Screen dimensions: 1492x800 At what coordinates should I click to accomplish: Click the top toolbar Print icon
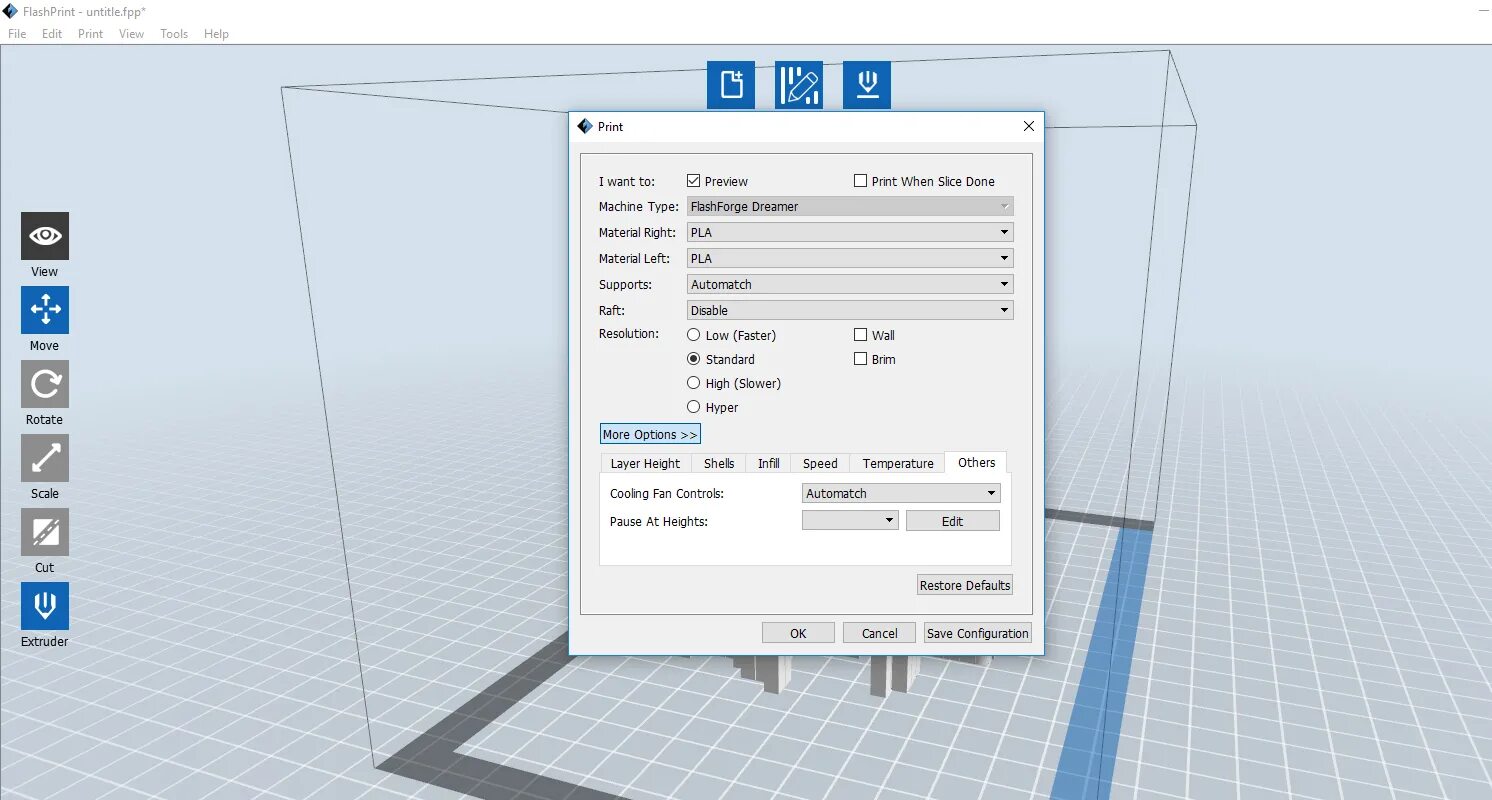(x=867, y=85)
